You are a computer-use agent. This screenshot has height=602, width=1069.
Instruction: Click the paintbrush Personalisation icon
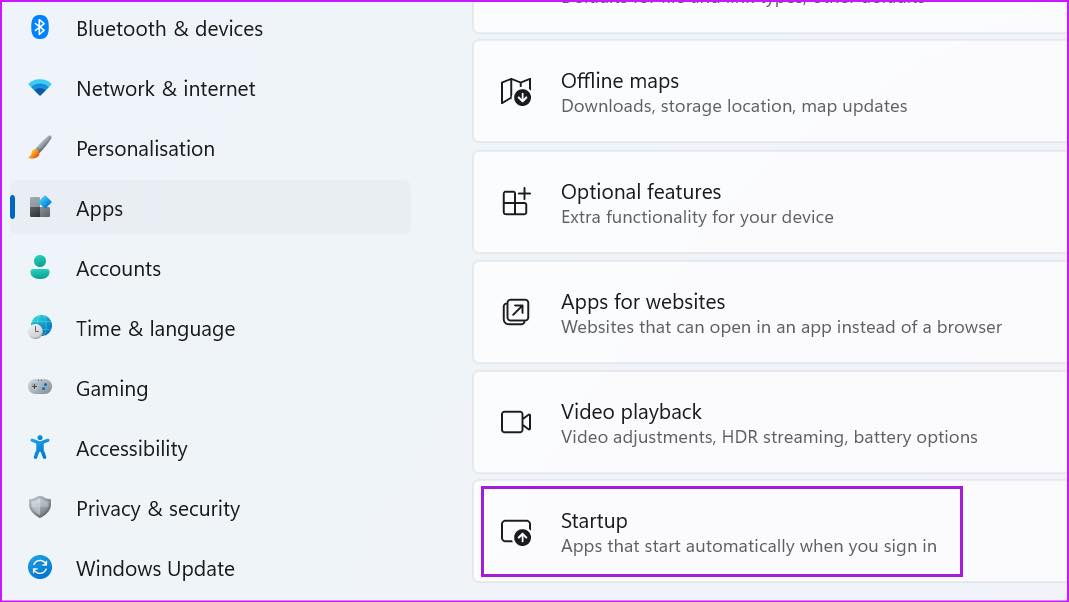[x=40, y=148]
